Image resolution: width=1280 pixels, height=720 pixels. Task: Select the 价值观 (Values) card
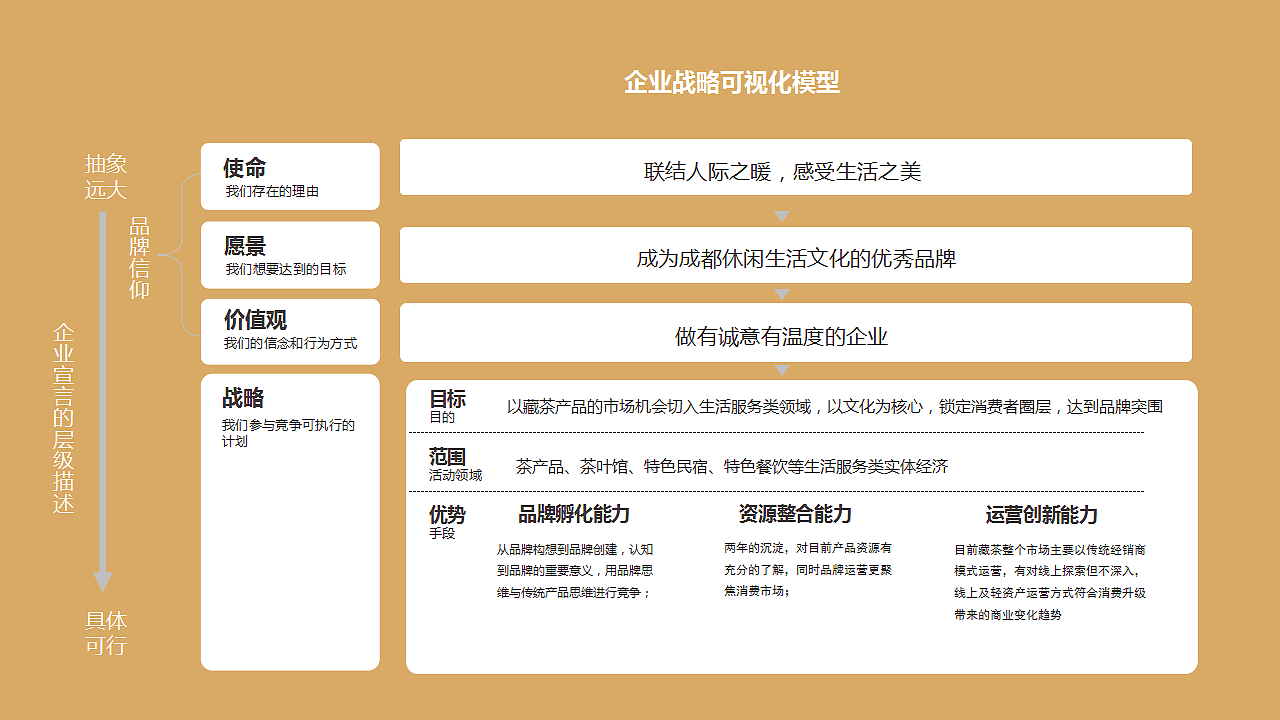pyautogui.click(x=290, y=331)
